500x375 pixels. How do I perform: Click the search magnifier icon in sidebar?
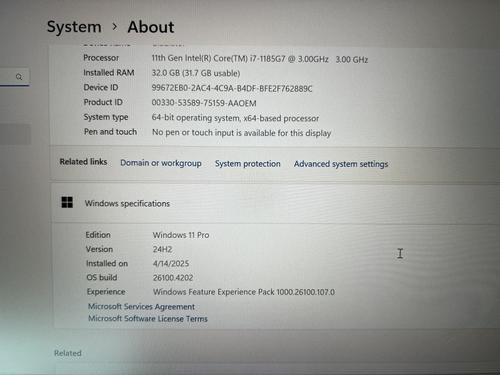[19, 77]
